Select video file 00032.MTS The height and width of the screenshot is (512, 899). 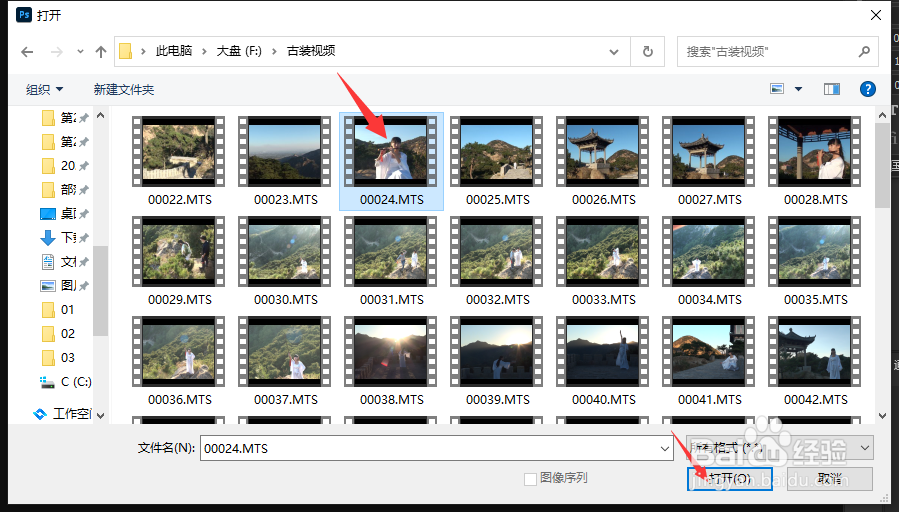click(x=498, y=261)
